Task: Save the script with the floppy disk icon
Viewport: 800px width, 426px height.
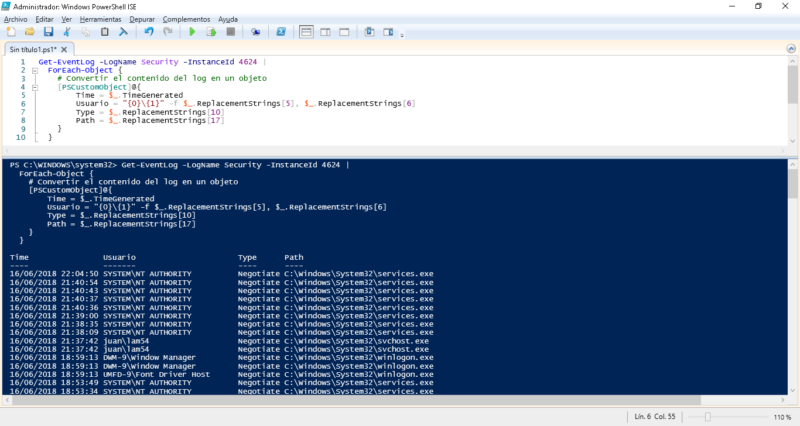Action: pos(47,32)
